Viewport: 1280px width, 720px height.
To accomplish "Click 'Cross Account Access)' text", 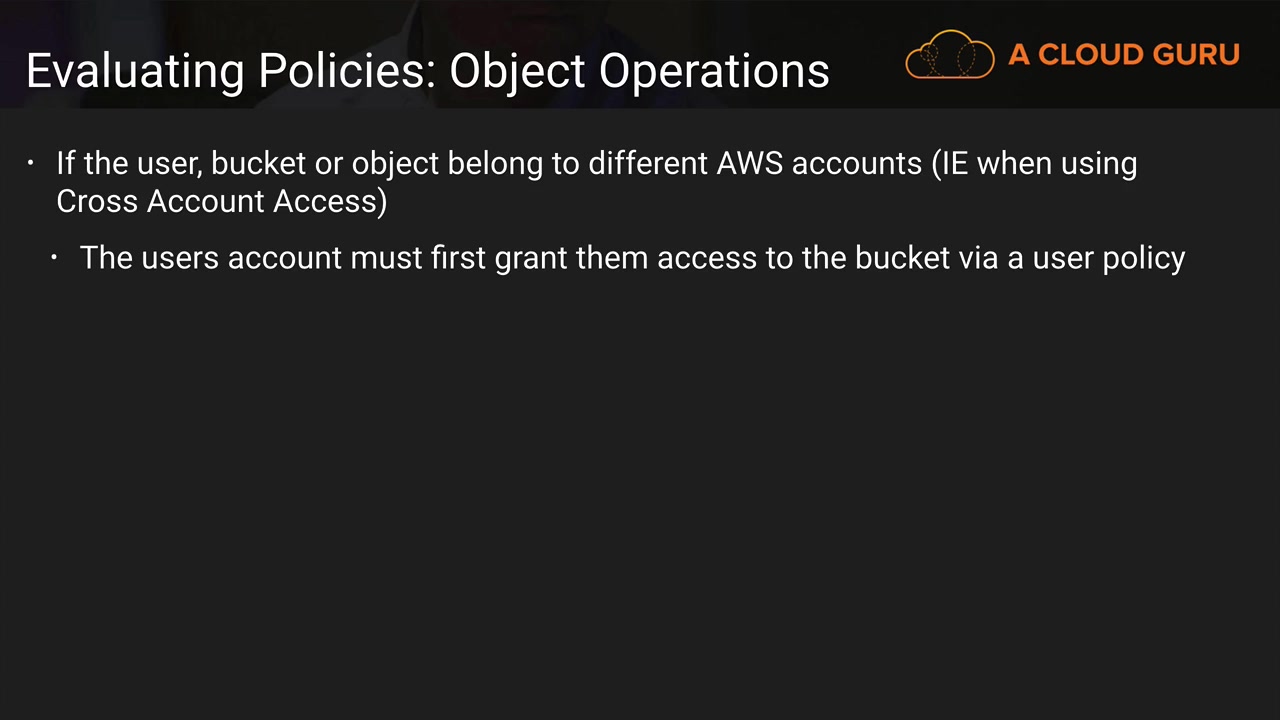I will (x=221, y=201).
